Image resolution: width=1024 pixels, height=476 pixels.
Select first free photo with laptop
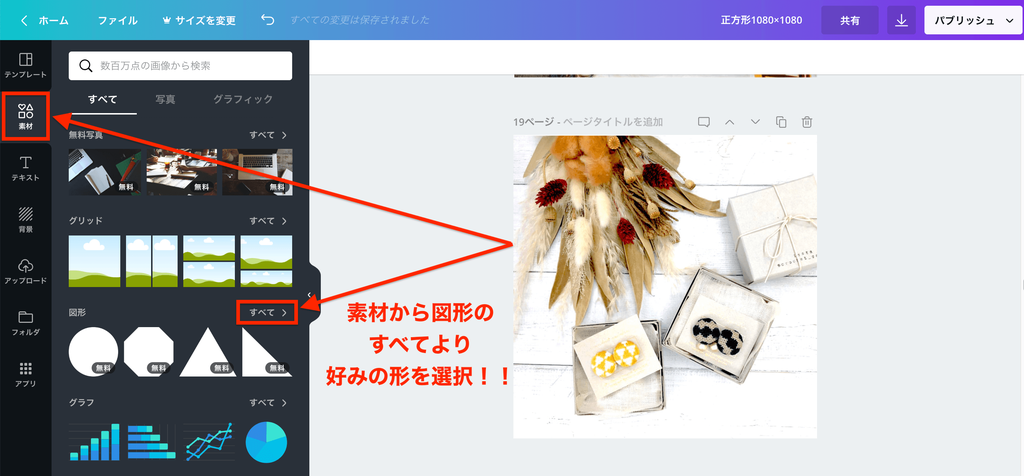click(104, 172)
